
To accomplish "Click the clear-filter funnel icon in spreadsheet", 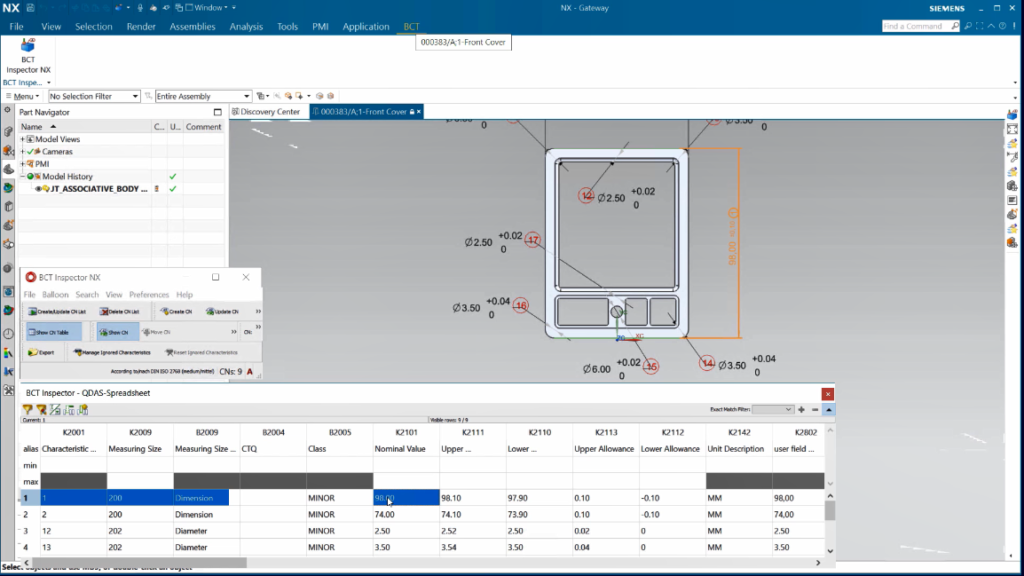I will [41, 409].
